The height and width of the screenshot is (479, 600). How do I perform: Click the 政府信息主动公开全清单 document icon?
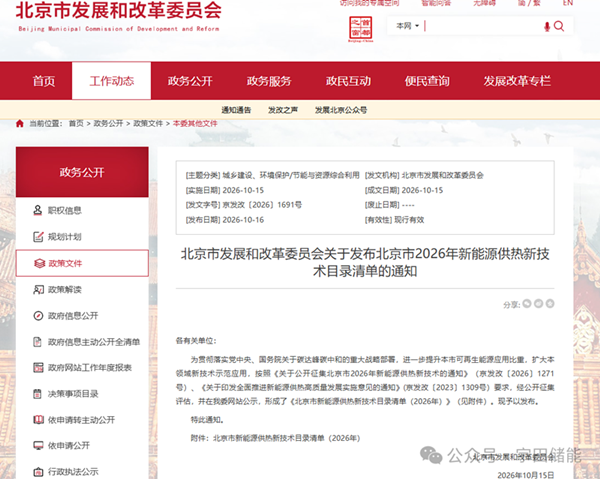pos(38,342)
